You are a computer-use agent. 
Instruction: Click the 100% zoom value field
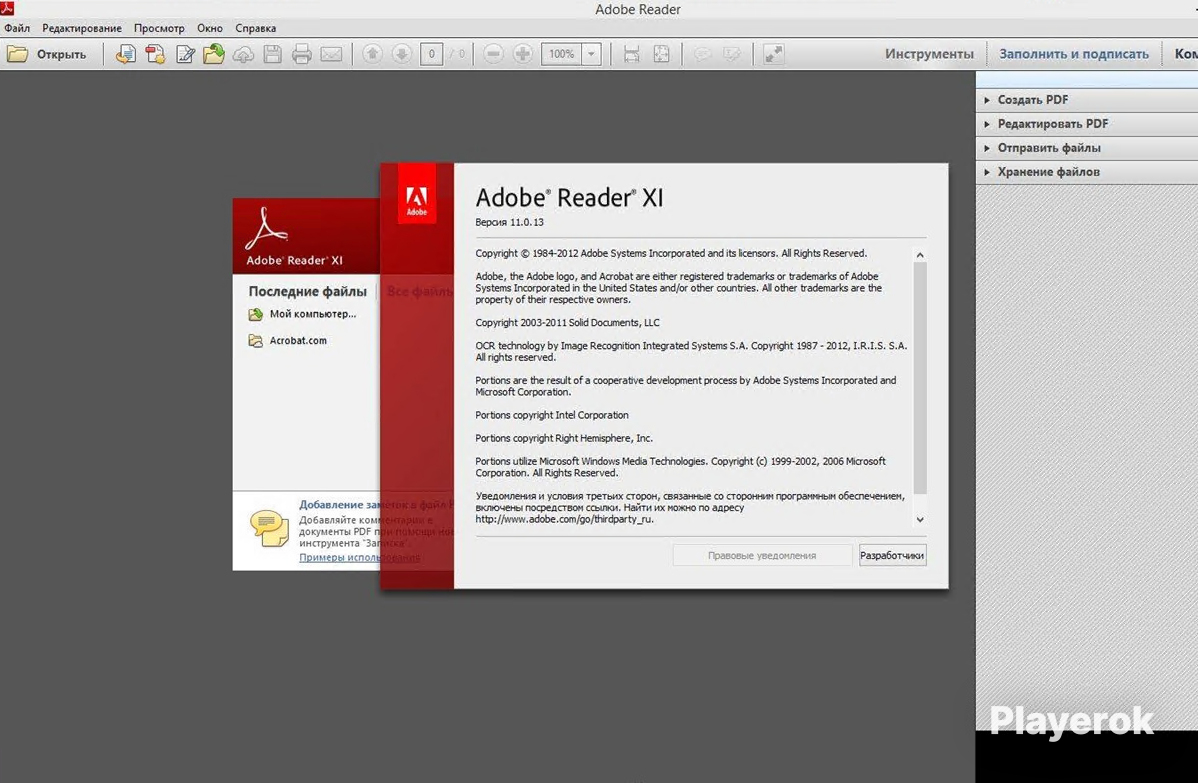click(562, 54)
